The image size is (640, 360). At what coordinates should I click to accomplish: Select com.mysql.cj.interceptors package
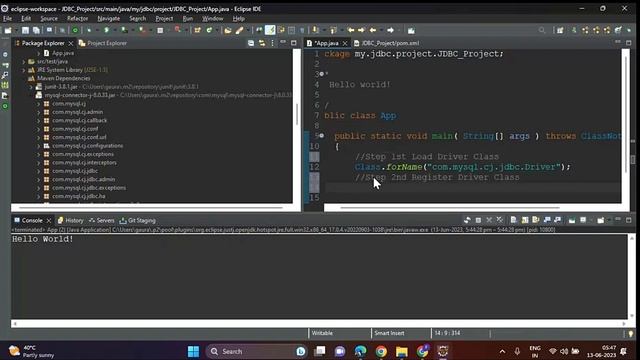point(84,162)
